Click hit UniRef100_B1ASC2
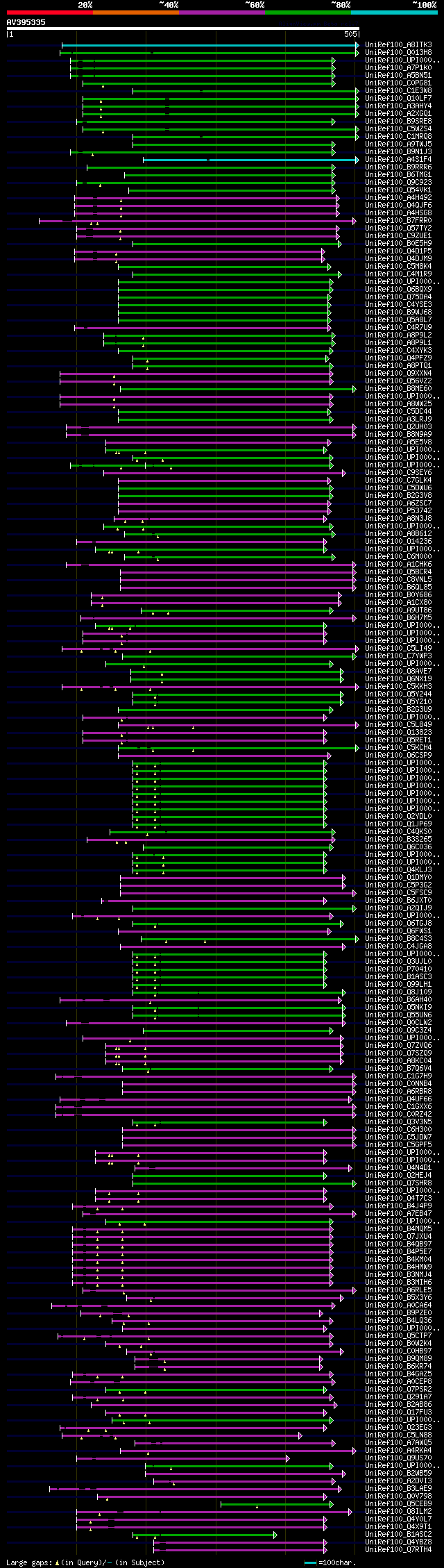The width and height of the screenshot is (444, 1568). [398, 1535]
